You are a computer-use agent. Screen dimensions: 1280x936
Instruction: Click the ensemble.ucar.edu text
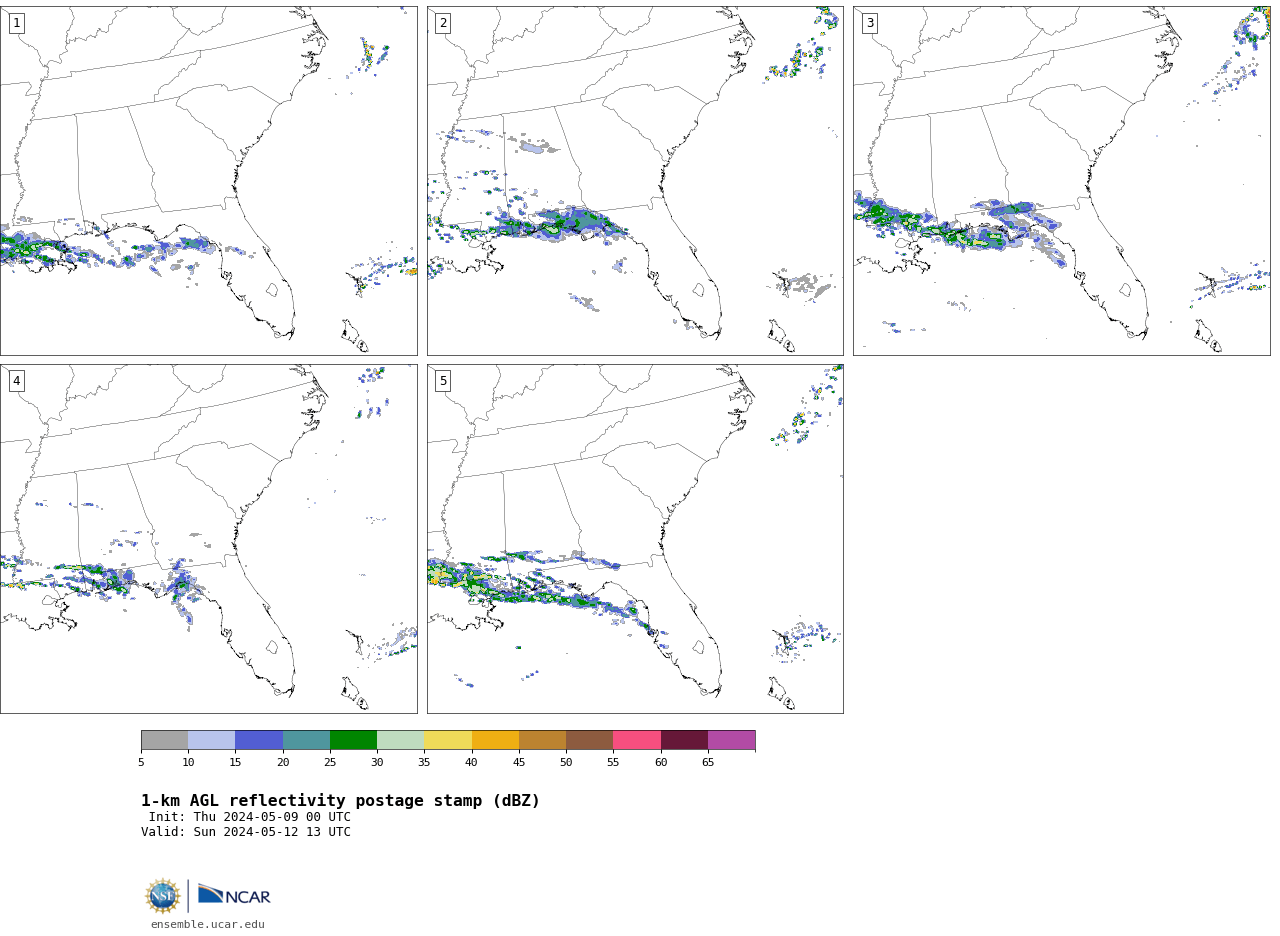pos(208,924)
